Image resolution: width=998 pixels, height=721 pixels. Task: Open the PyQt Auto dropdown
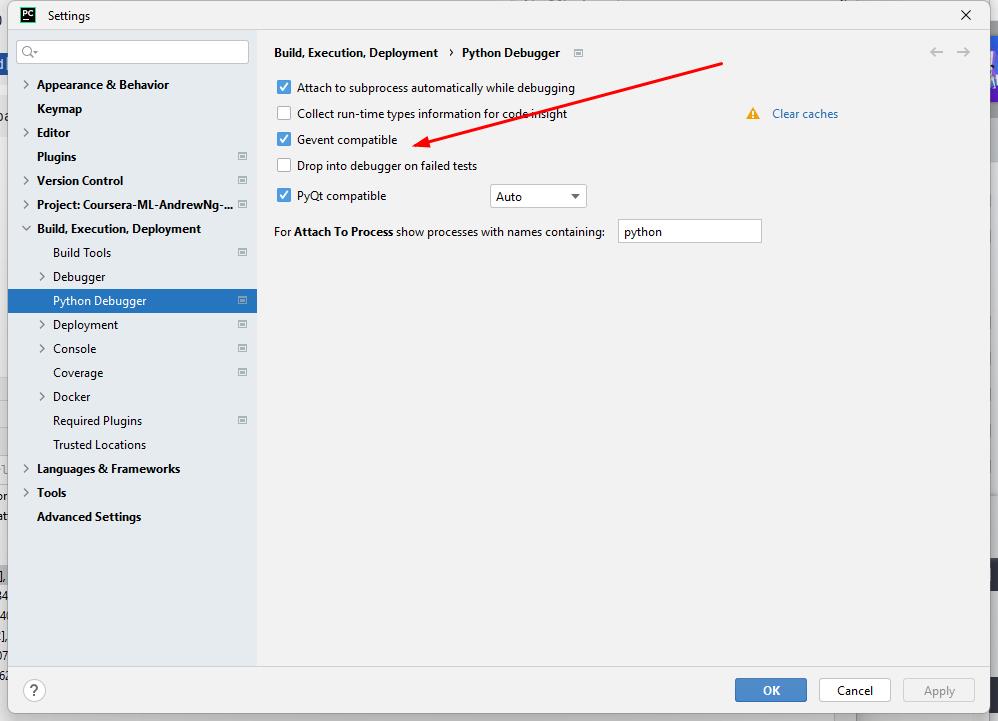pyautogui.click(x=538, y=196)
